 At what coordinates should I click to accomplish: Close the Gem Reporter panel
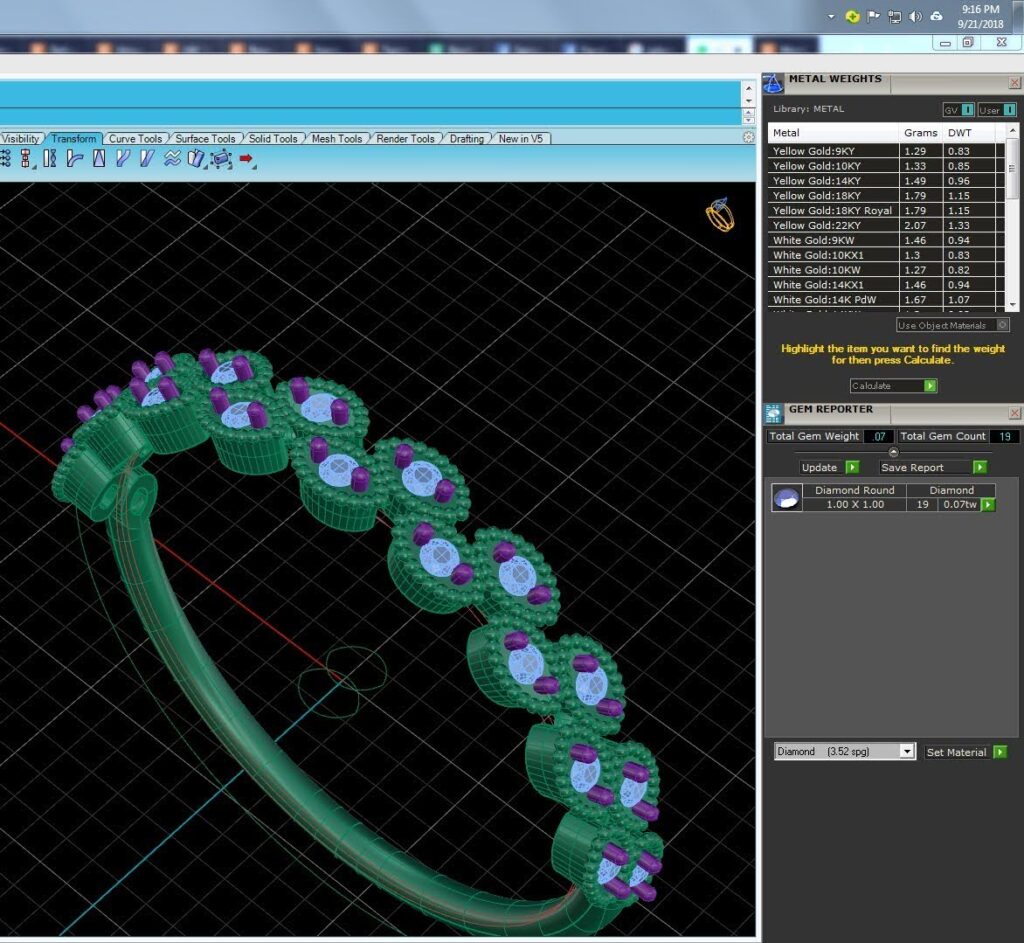click(1014, 413)
